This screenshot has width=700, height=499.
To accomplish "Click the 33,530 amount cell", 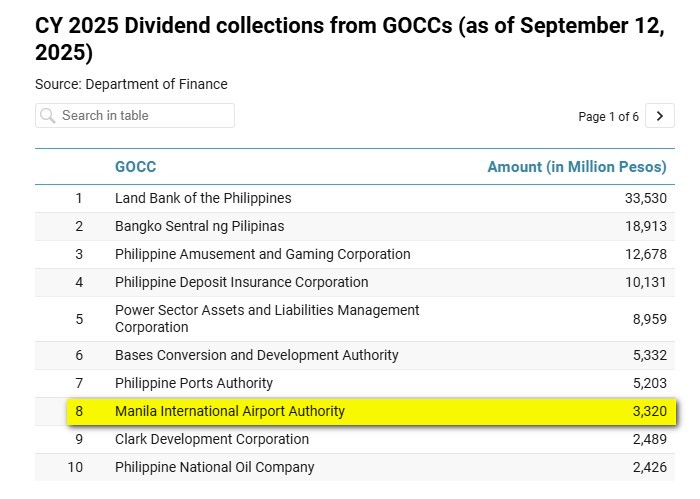I will [645, 198].
